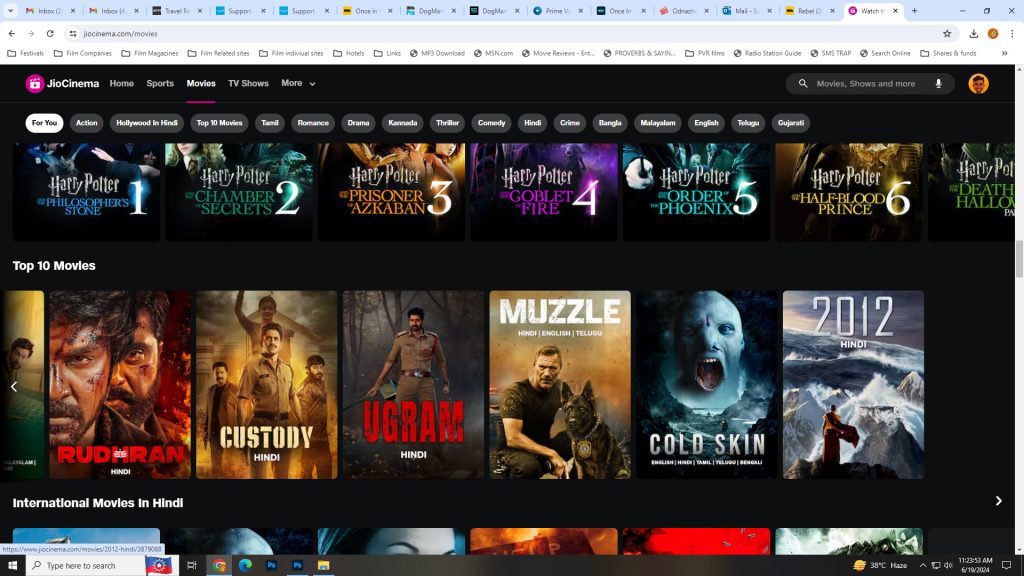Viewport: 1024px width, 576px height.
Task: Open TV Shows section
Action: 248,84
